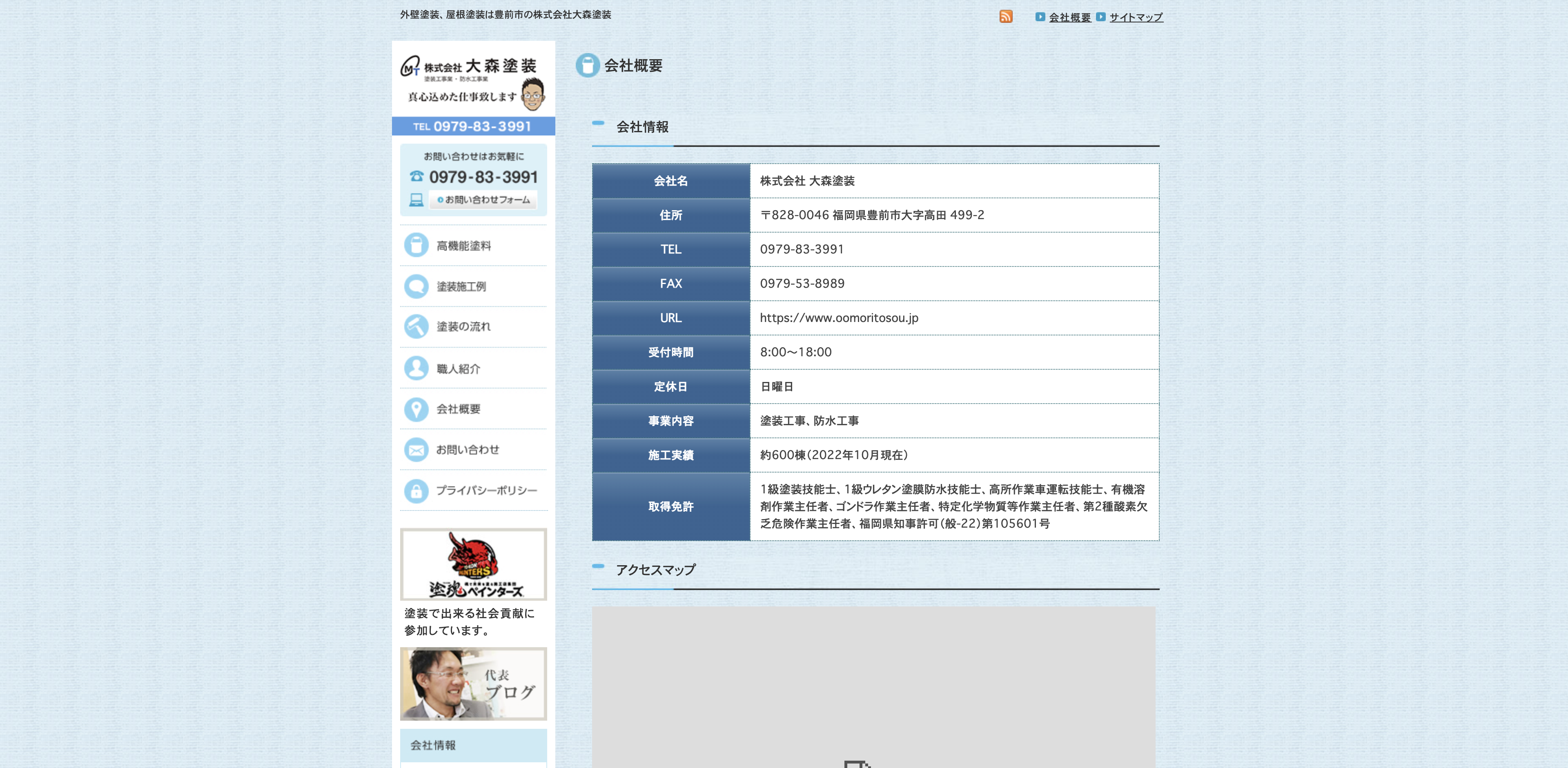Click the 日曜日 holiday value

[x=777, y=386]
